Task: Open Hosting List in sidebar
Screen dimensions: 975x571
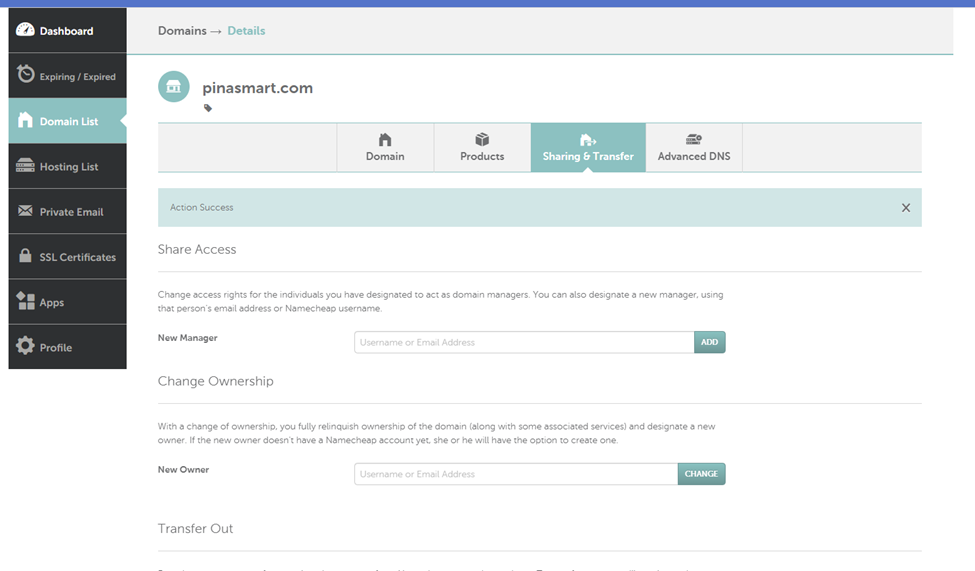Action: click(x=67, y=167)
